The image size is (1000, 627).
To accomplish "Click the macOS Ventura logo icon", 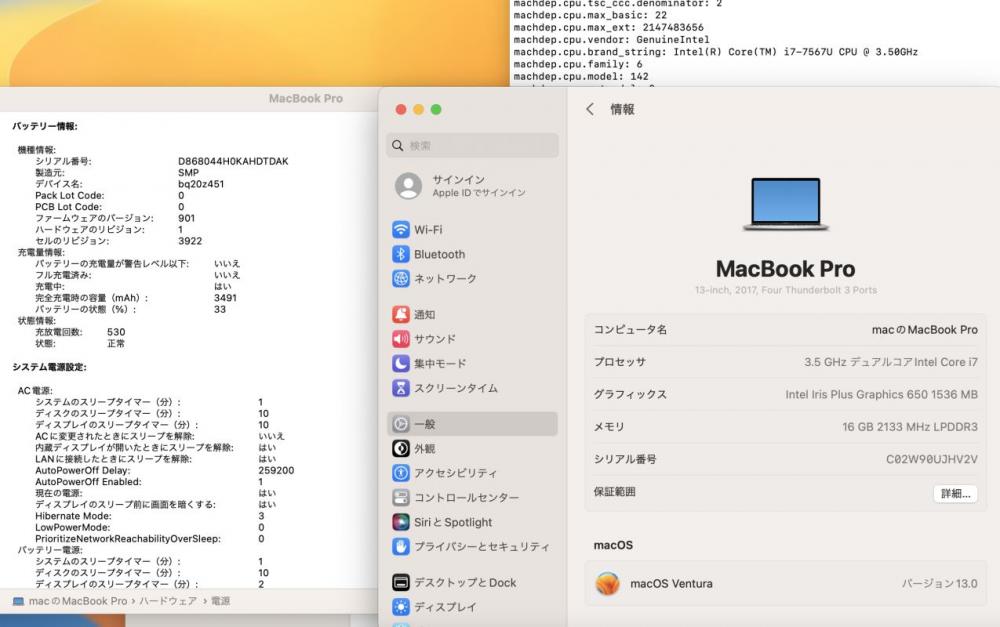I will [x=607, y=584].
